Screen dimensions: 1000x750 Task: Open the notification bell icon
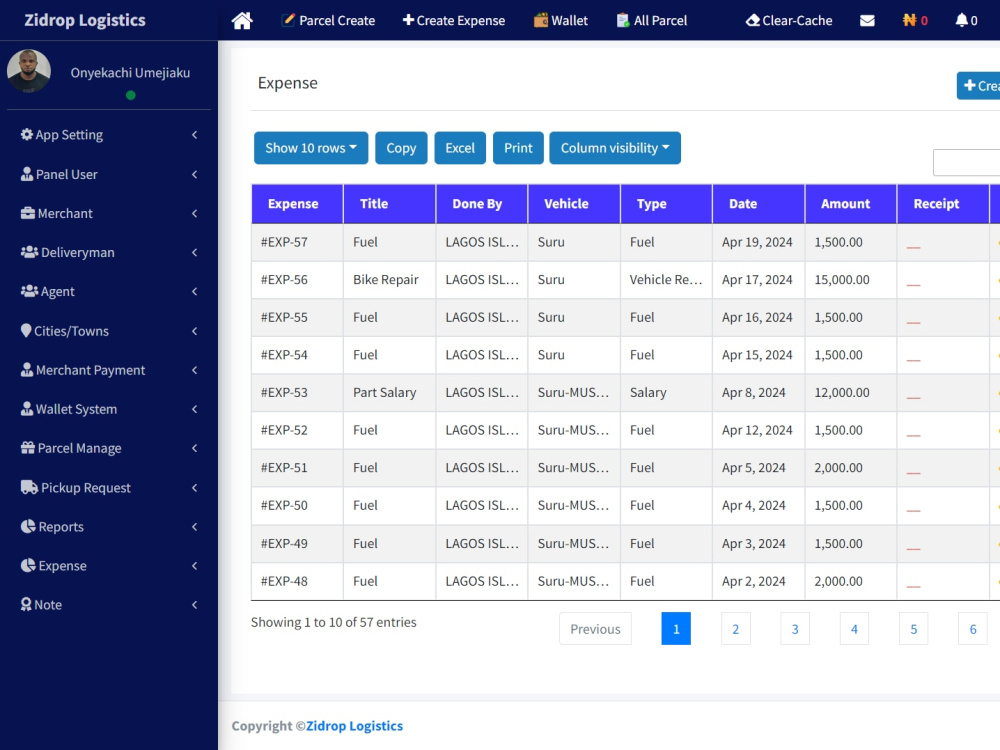pyautogui.click(x=961, y=20)
